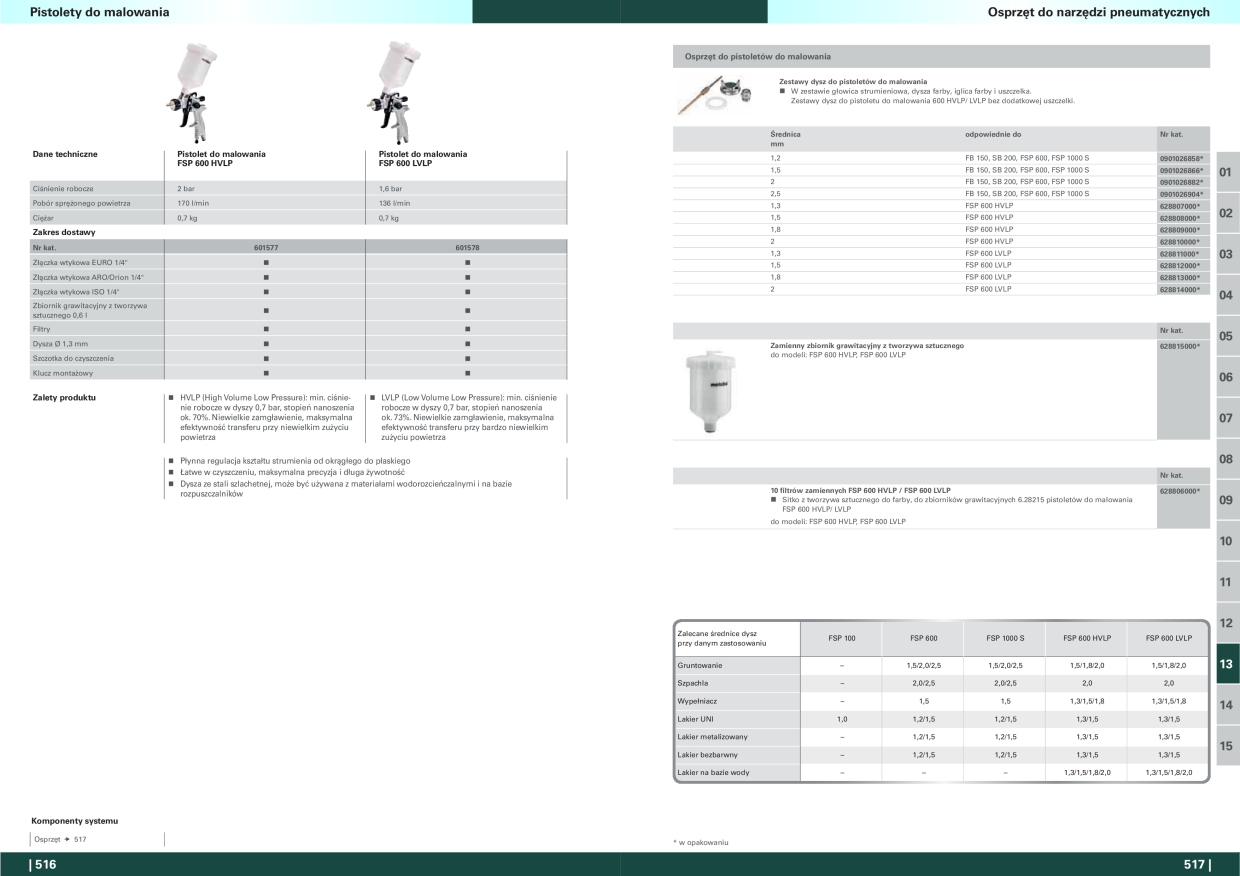
Task: Select order number 0901026904*
Action: click(1182, 194)
